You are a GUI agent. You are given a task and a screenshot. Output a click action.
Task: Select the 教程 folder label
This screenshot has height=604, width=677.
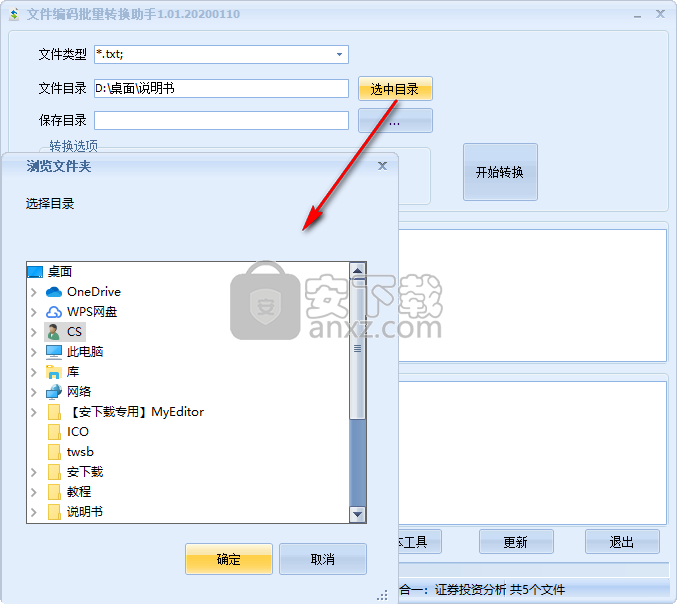[79, 492]
